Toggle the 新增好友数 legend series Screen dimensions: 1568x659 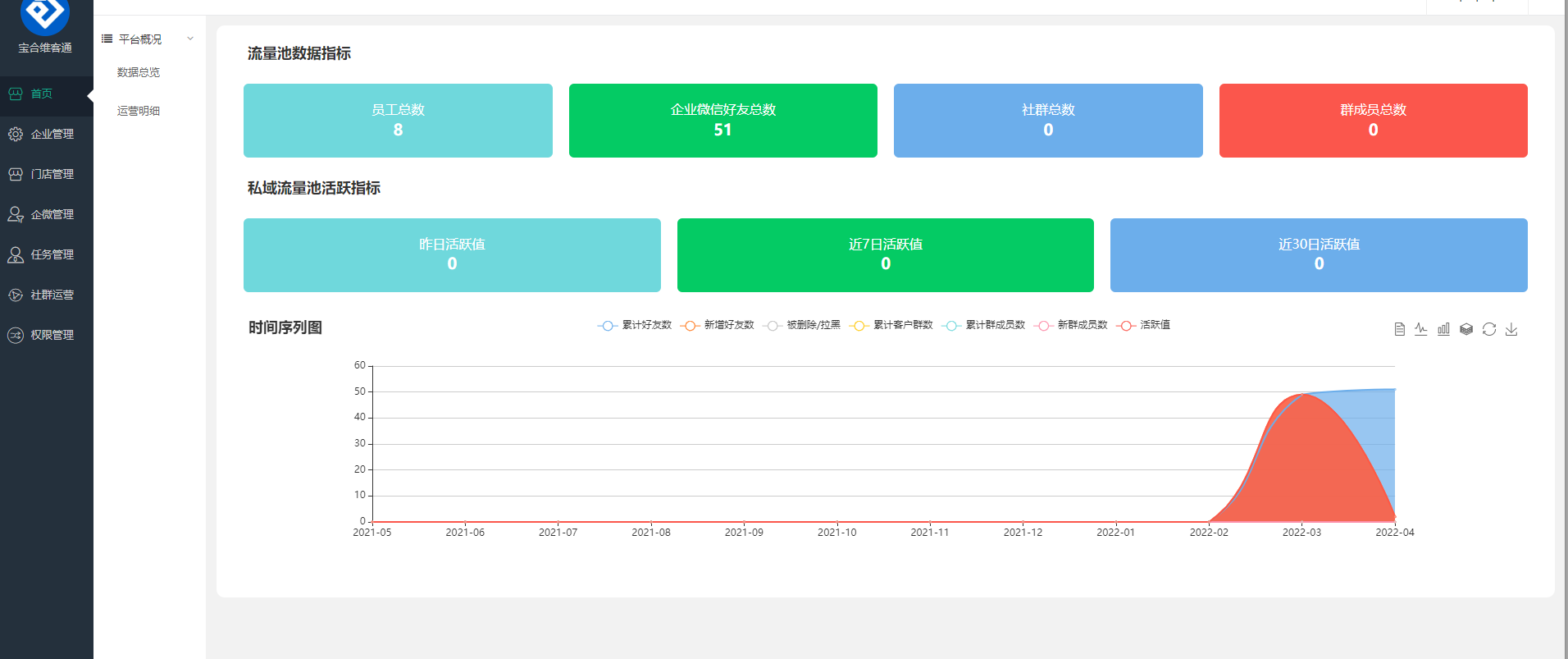pyautogui.click(x=718, y=325)
